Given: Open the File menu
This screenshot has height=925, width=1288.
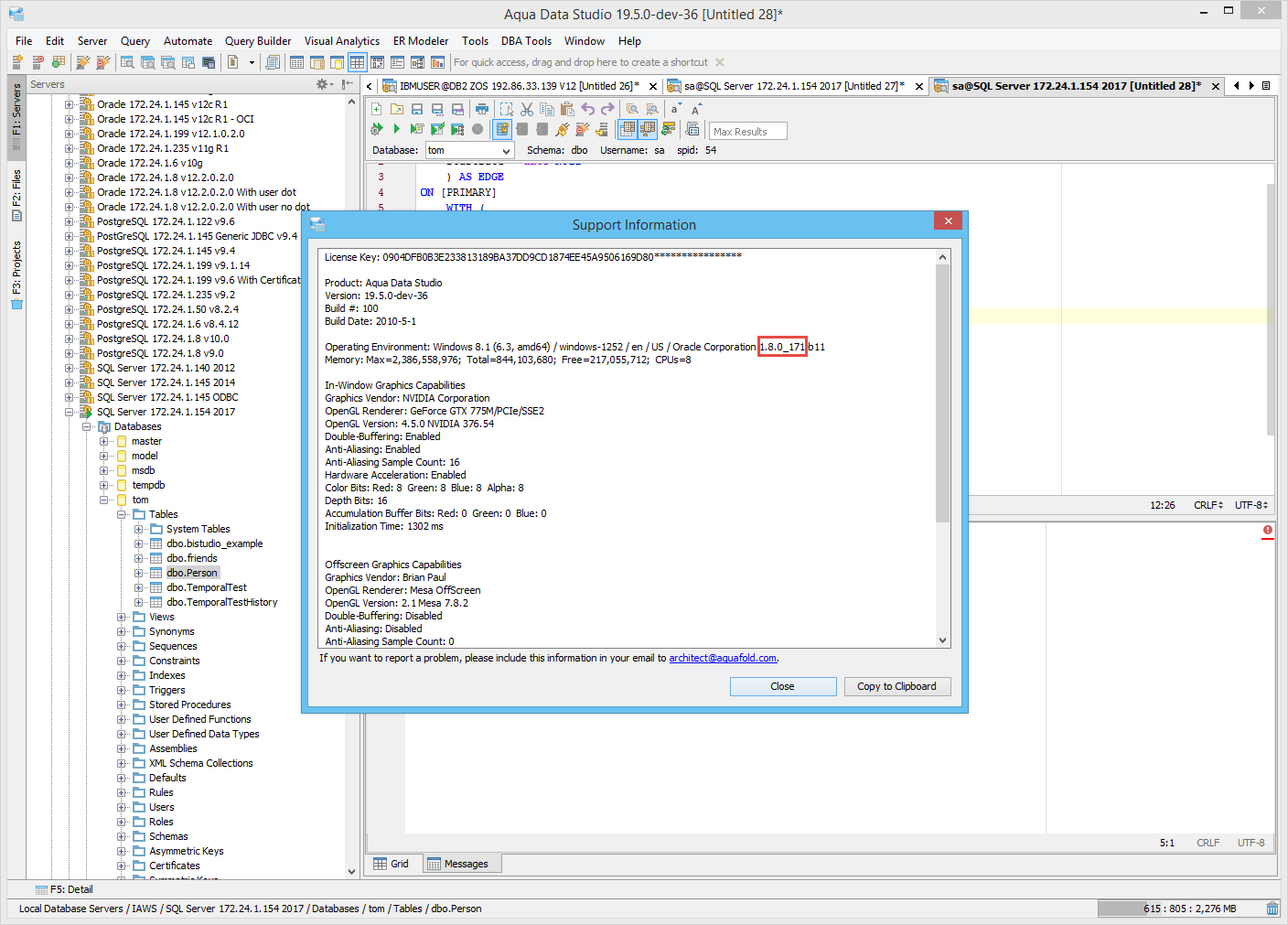Looking at the screenshot, I should (24, 41).
